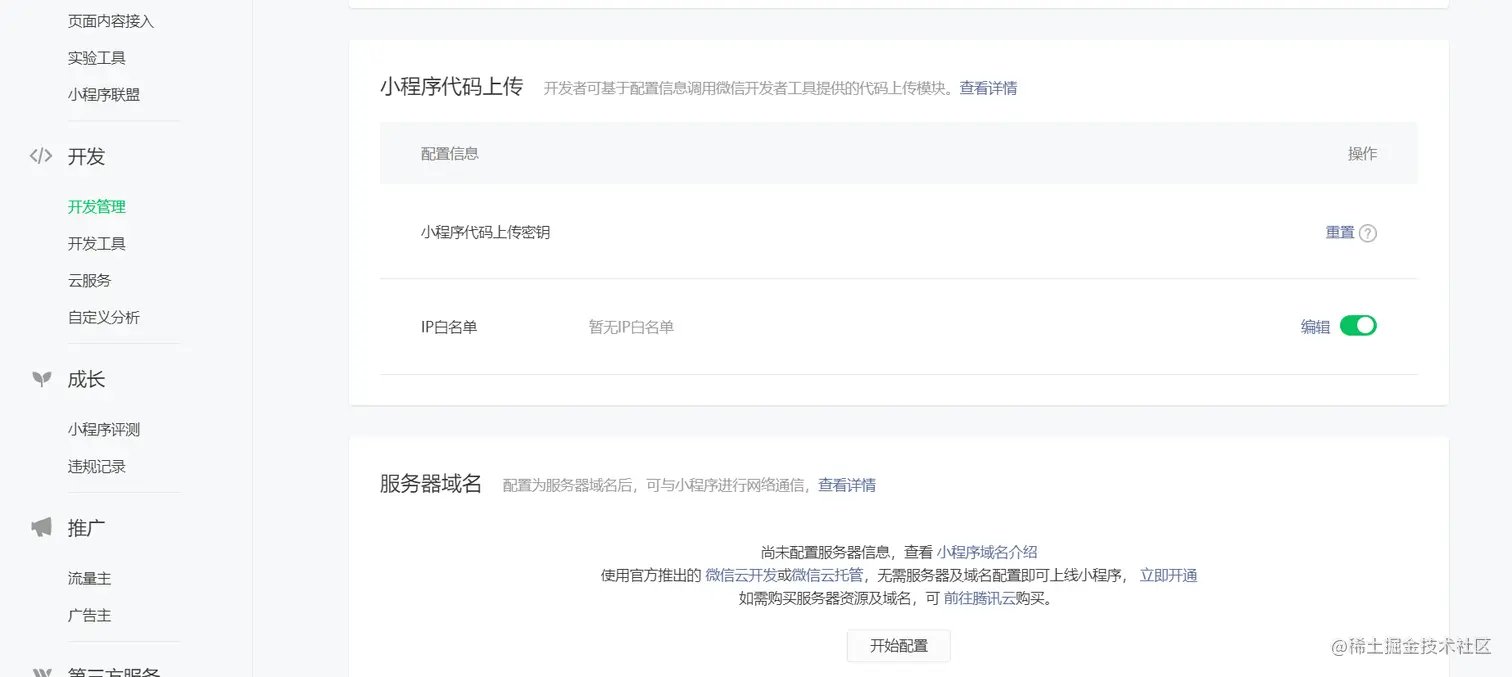
Task: Open 广告主 in the sidebar
Action: coord(90,616)
